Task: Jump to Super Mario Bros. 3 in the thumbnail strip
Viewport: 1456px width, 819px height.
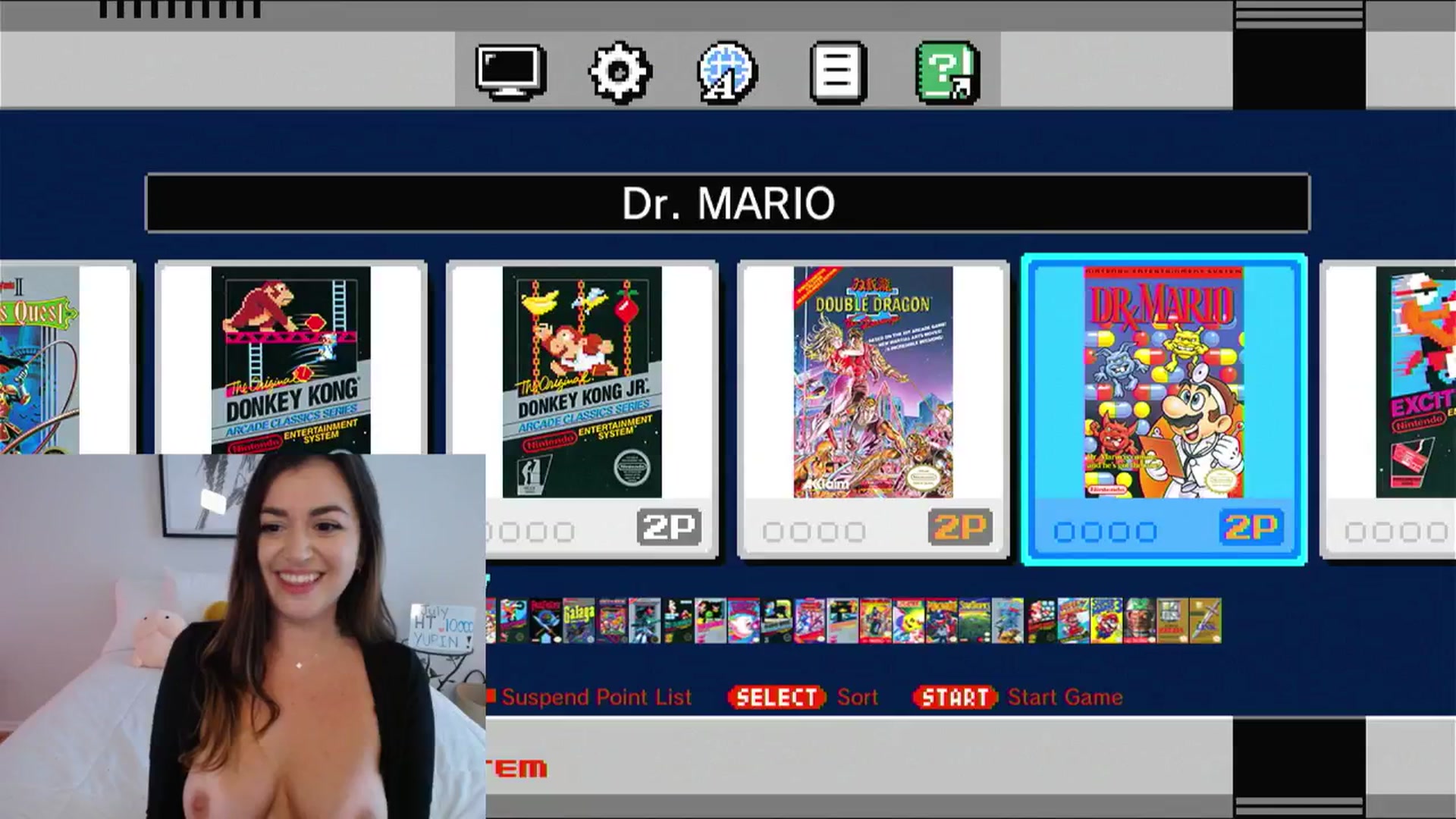Action: click(x=1107, y=621)
